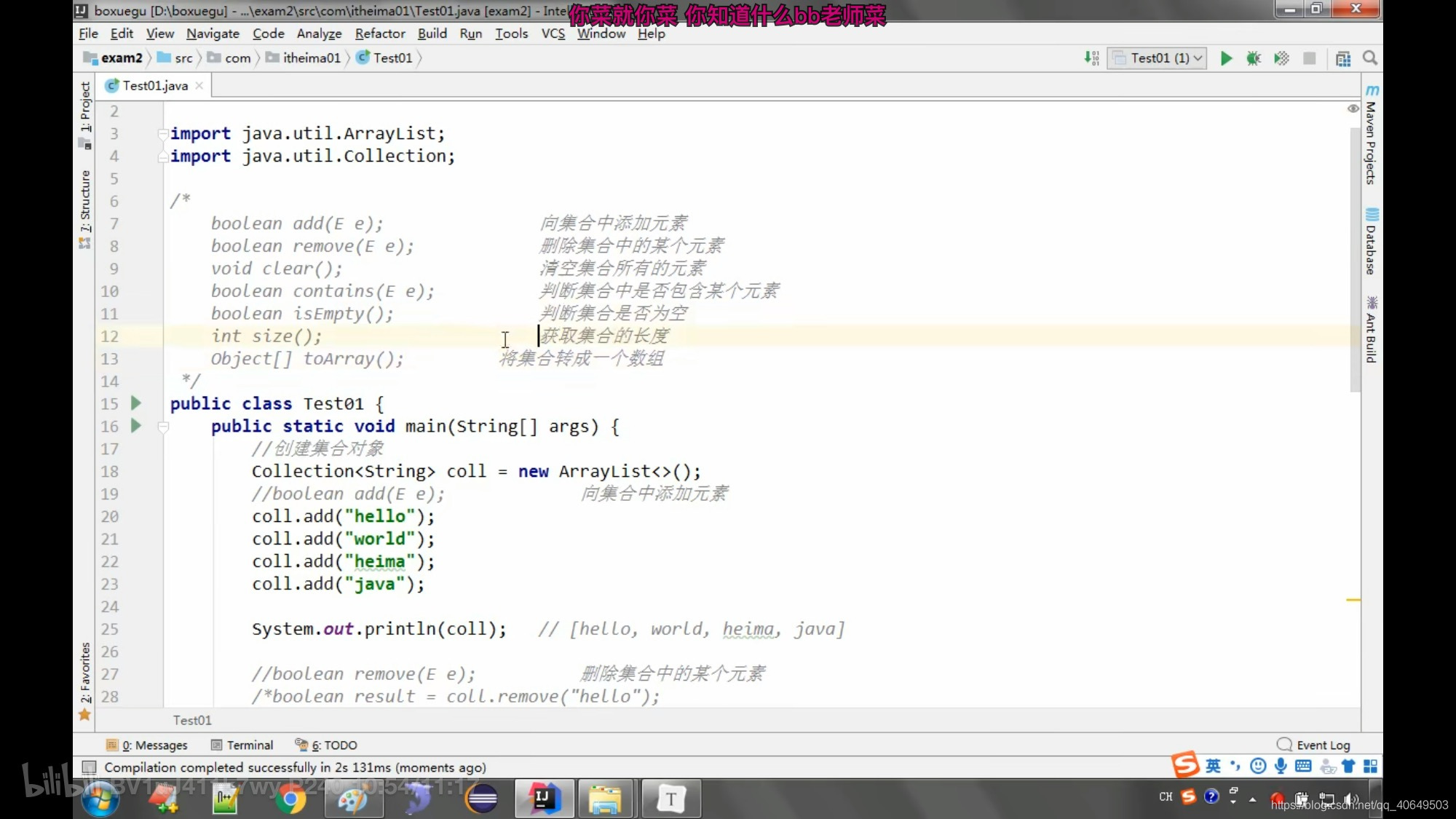
Task: Open the Refactor menu
Action: click(380, 33)
